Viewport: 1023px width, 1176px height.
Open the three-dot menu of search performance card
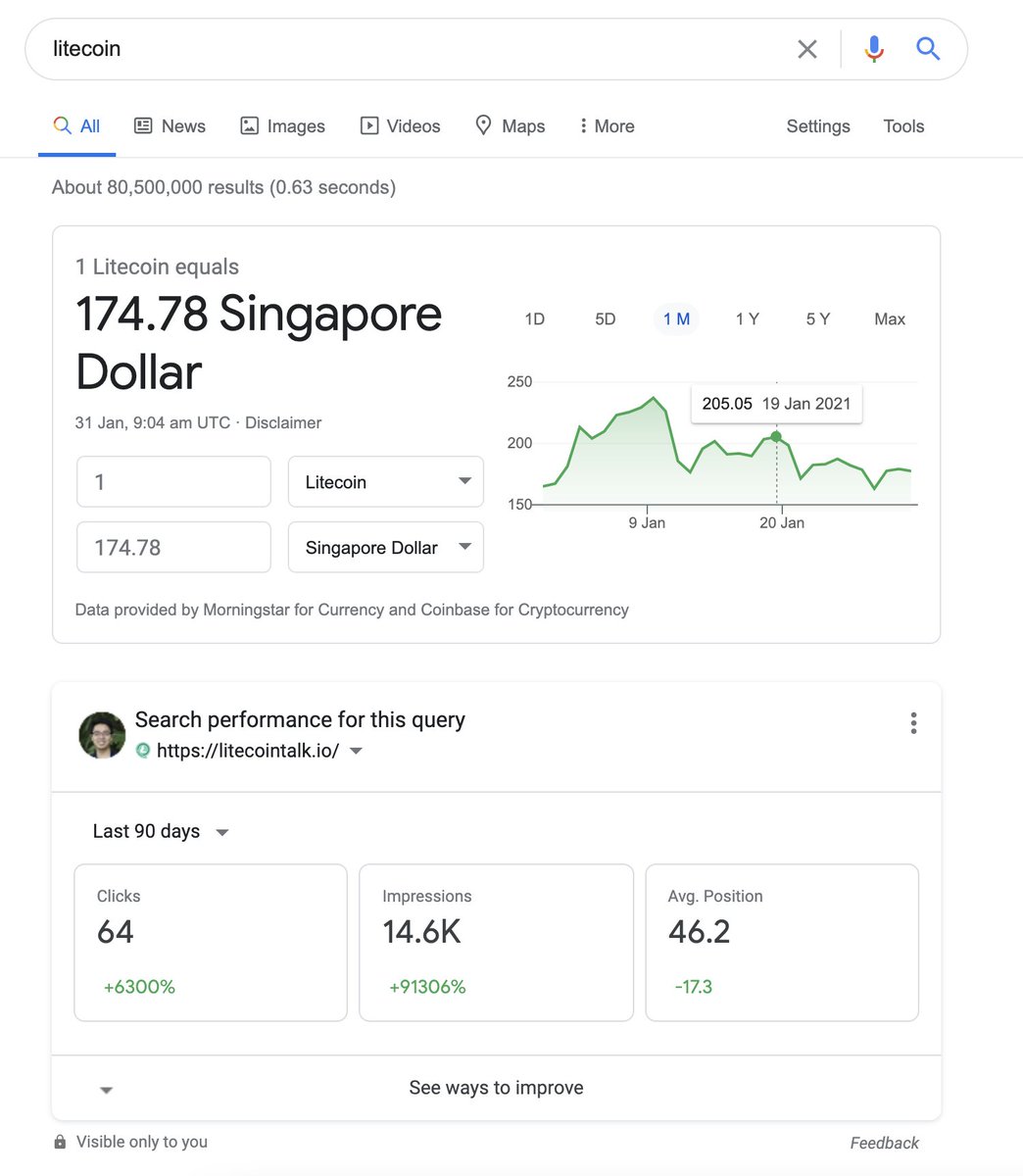913,723
